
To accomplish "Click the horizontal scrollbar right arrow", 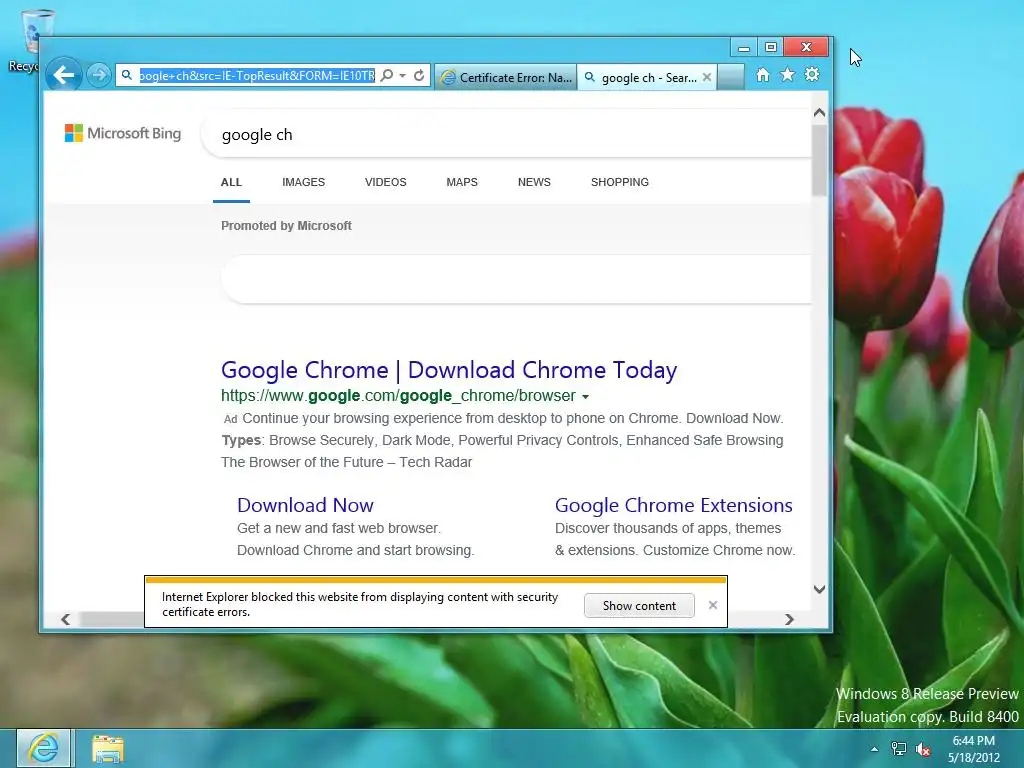I will (789, 619).
